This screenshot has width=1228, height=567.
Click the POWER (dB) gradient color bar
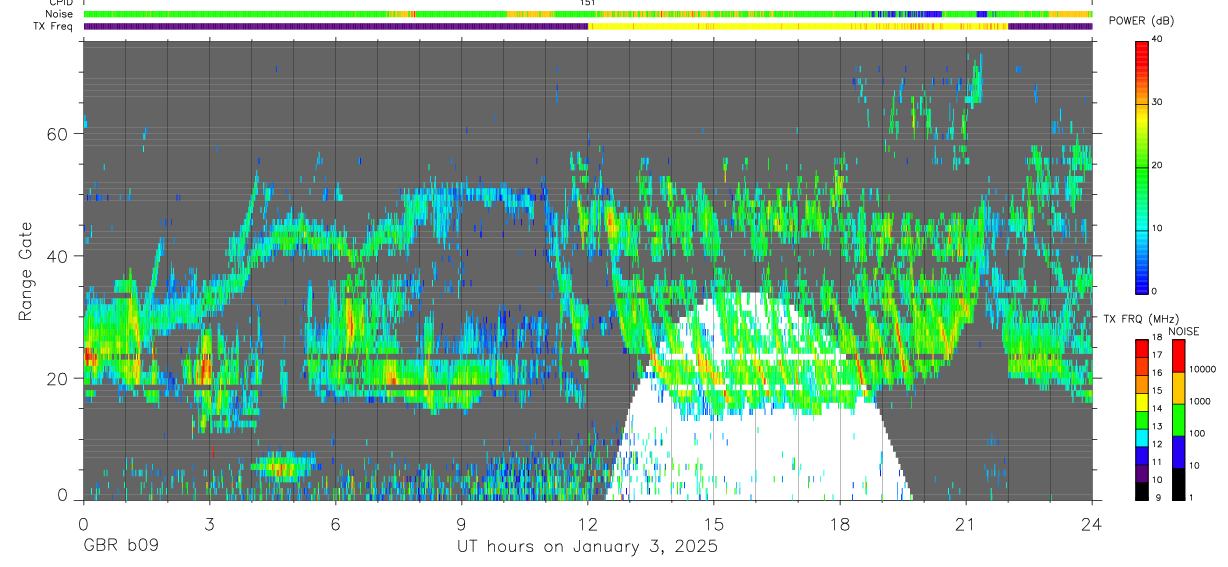[1141, 166]
